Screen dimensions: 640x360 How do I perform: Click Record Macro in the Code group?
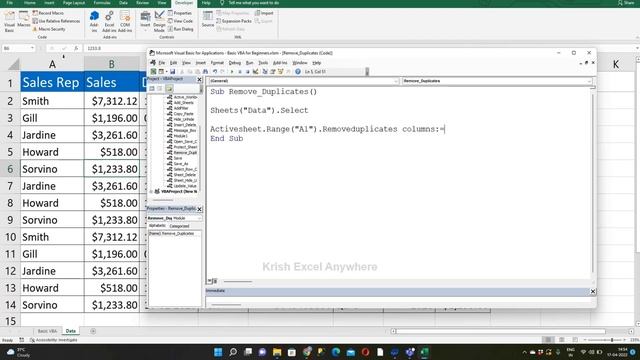point(48,13)
